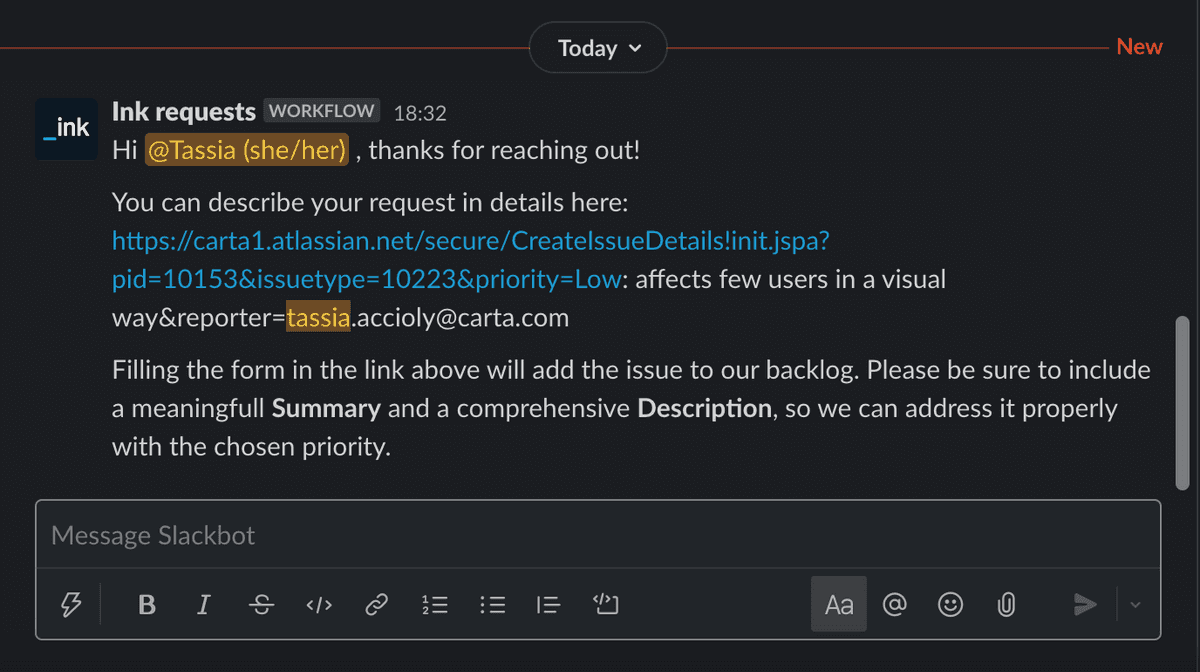Toggle italic text formatting
Image resolution: width=1200 pixels, height=672 pixels.
203,604
